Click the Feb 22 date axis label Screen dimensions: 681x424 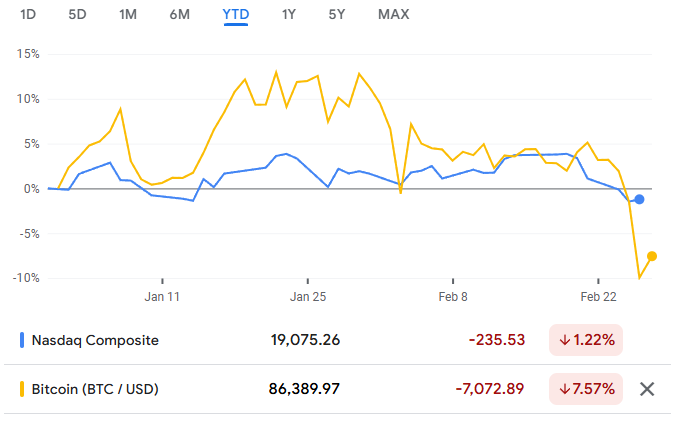[x=597, y=296]
